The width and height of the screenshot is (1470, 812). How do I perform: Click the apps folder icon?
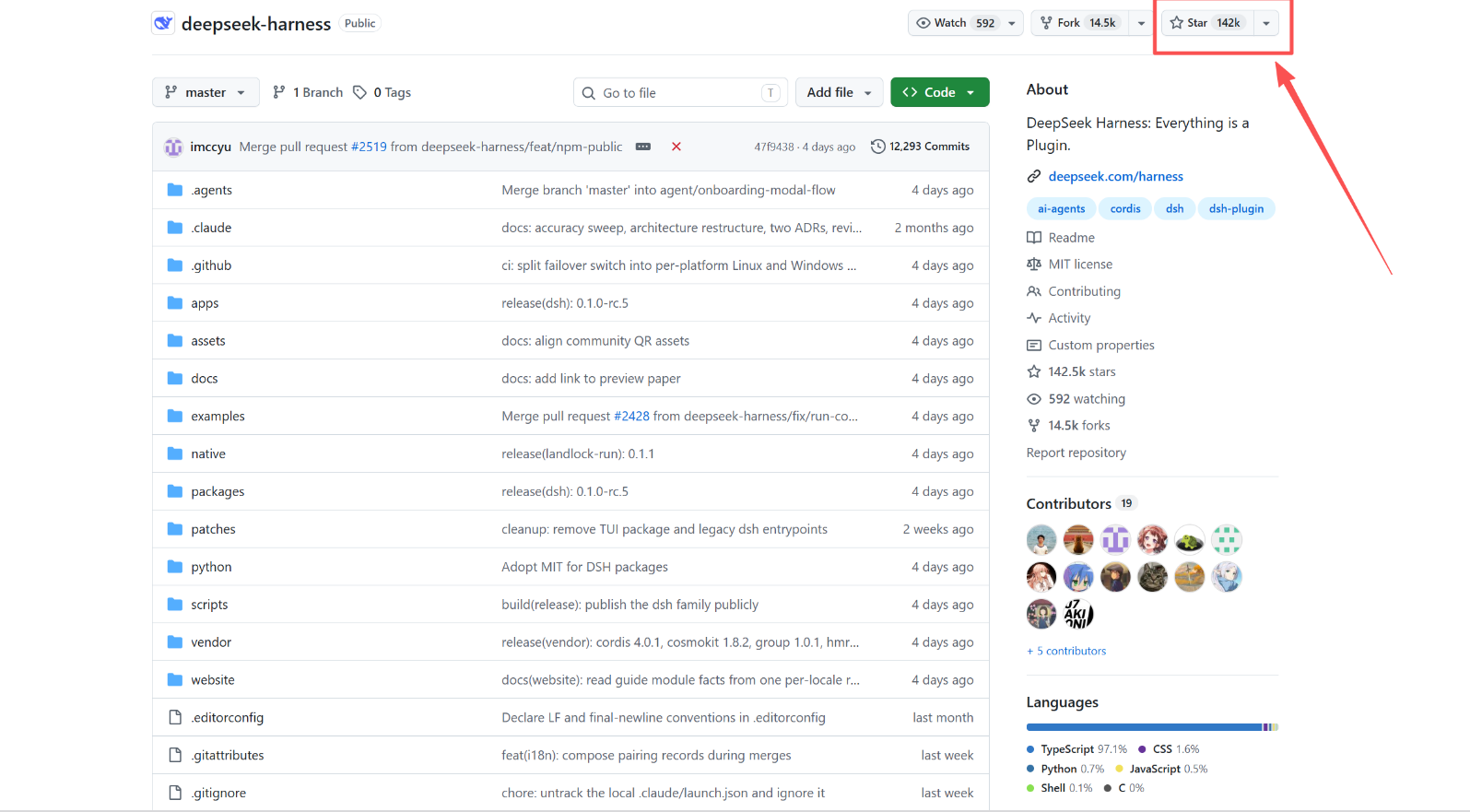tap(175, 303)
